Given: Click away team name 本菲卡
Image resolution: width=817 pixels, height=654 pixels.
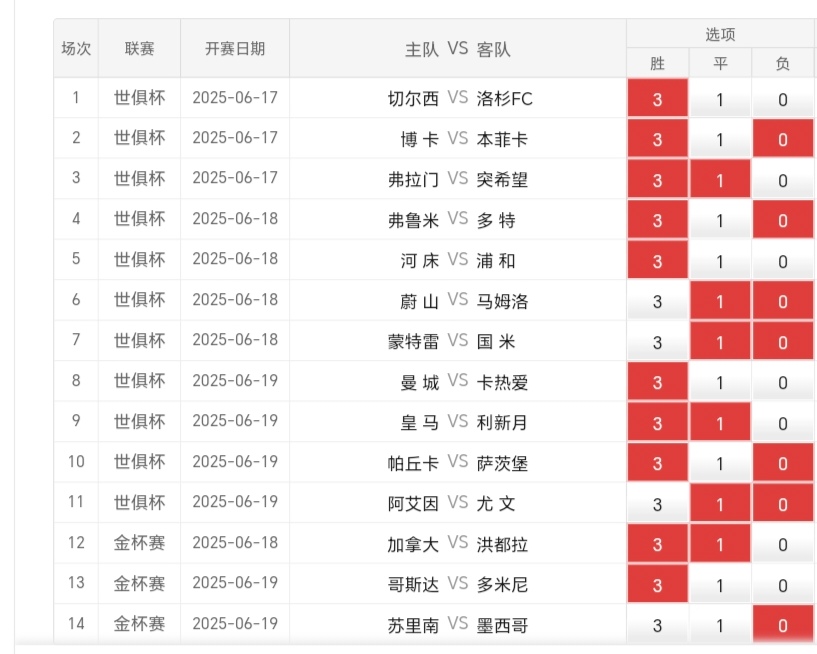Looking at the screenshot, I should (x=502, y=139).
